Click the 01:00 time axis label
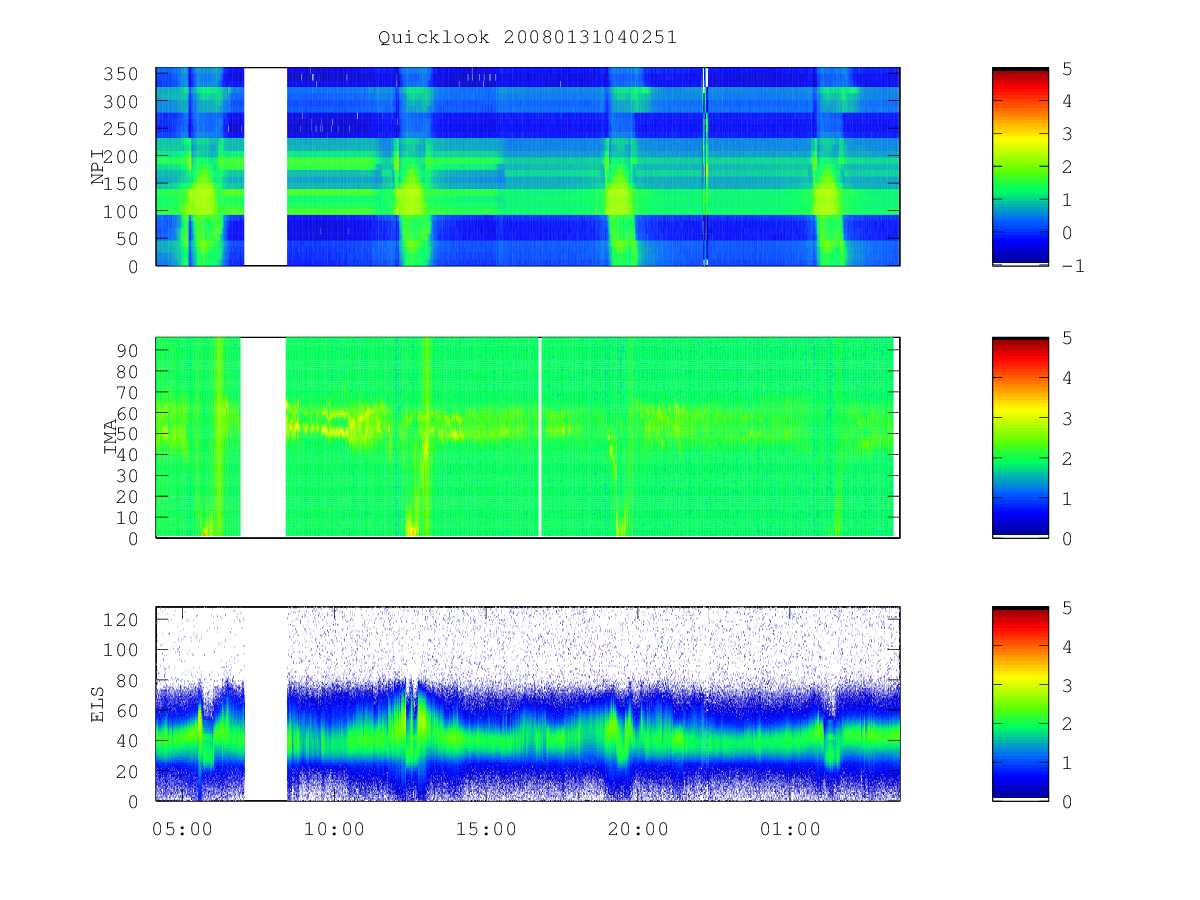 790,829
